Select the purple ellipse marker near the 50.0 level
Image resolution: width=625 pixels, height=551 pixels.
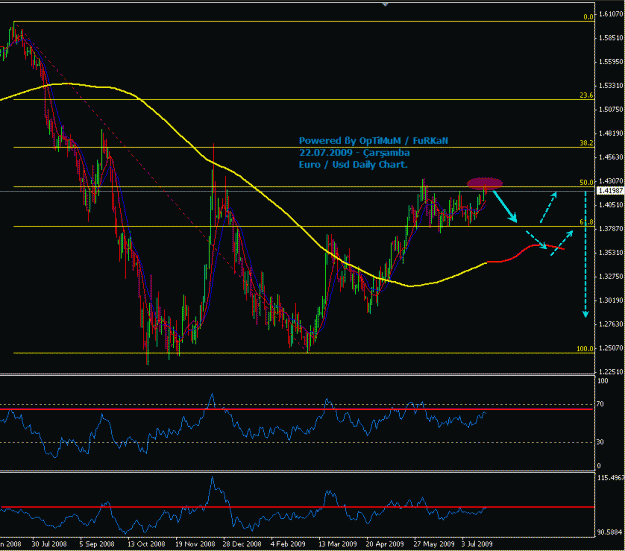(485, 183)
